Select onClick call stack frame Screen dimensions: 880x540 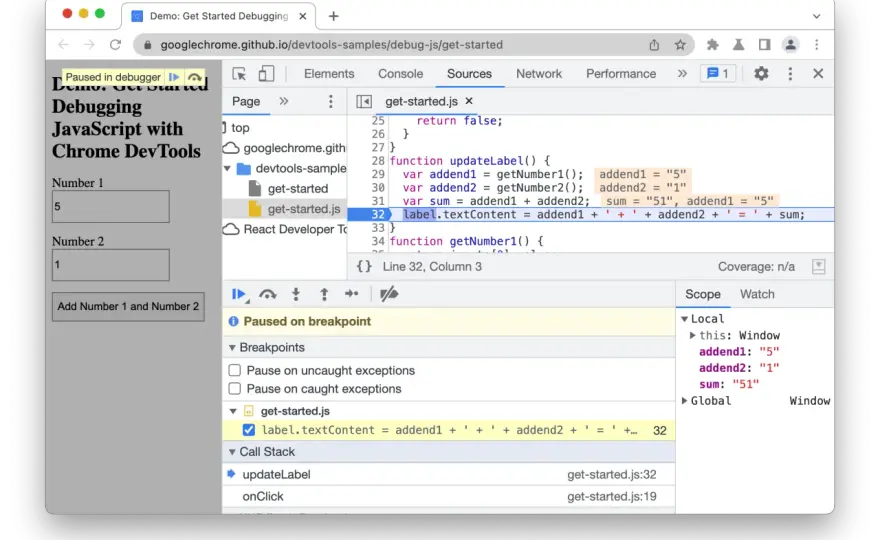[x=449, y=496]
